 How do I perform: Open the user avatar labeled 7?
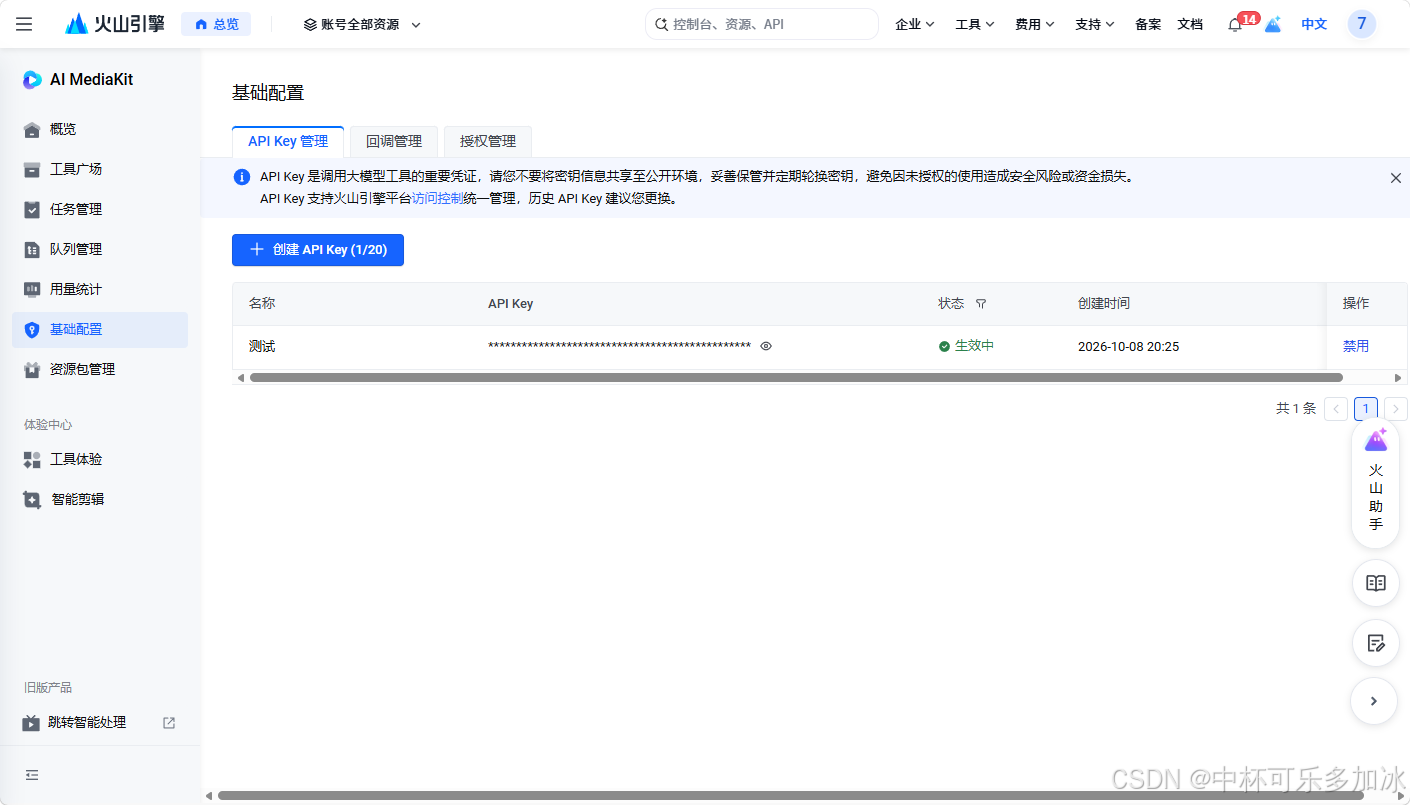pyautogui.click(x=1362, y=24)
